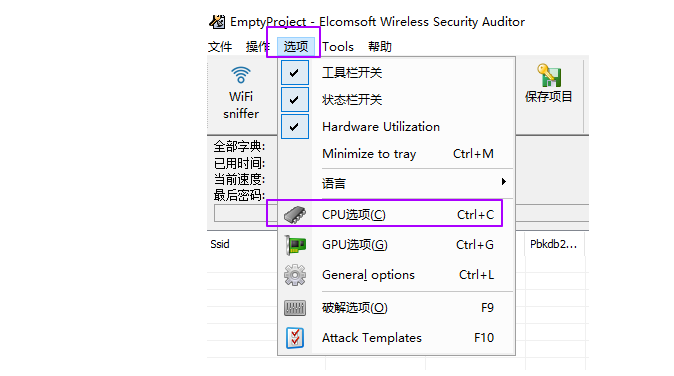This screenshot has width=674, height=376.
Task: Click the Ssid column header
Action: 220,244
